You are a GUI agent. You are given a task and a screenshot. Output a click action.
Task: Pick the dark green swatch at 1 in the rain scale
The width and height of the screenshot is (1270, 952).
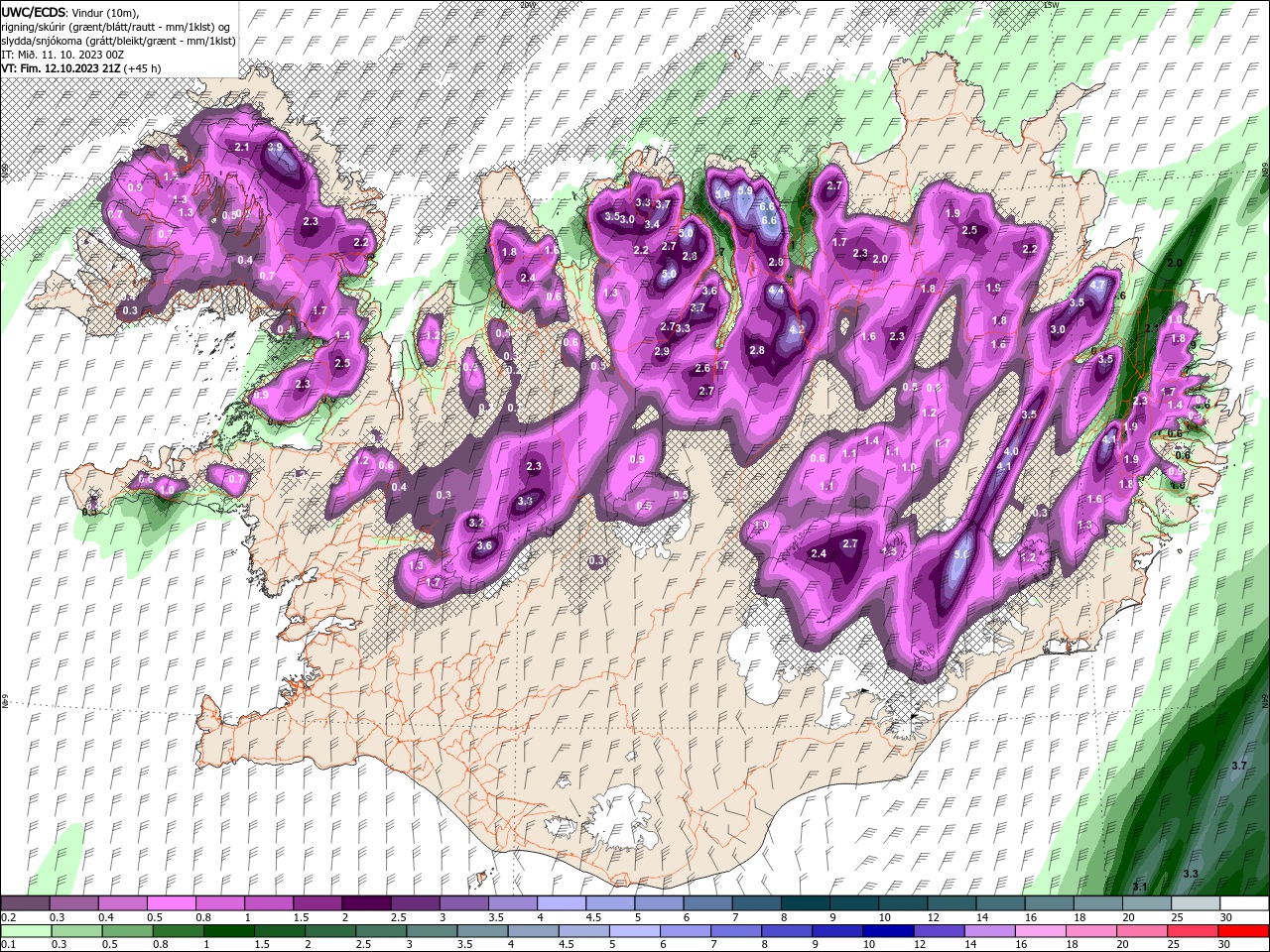point(229,931)
